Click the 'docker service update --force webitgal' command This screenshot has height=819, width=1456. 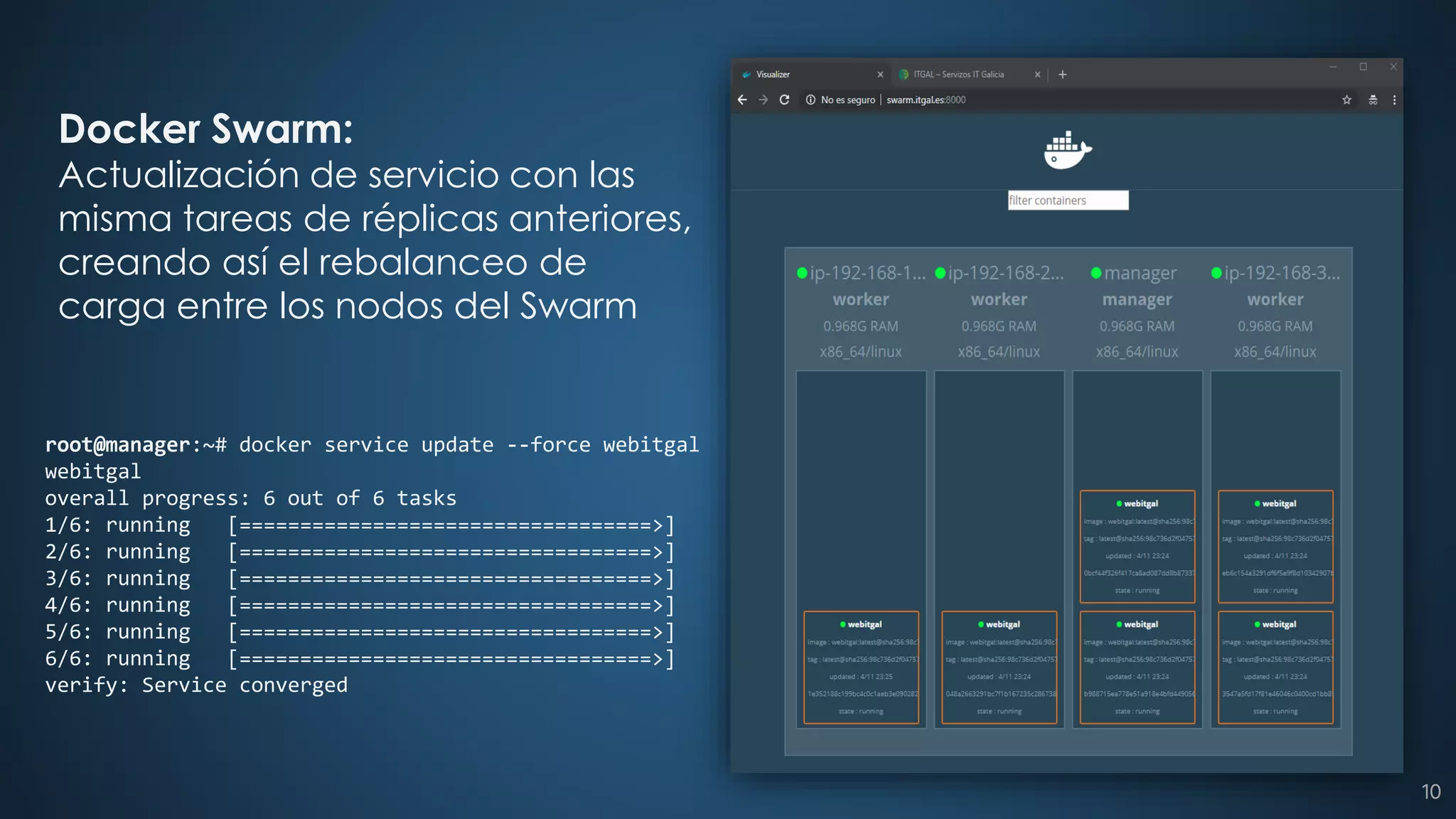click(x=469, y=445)
